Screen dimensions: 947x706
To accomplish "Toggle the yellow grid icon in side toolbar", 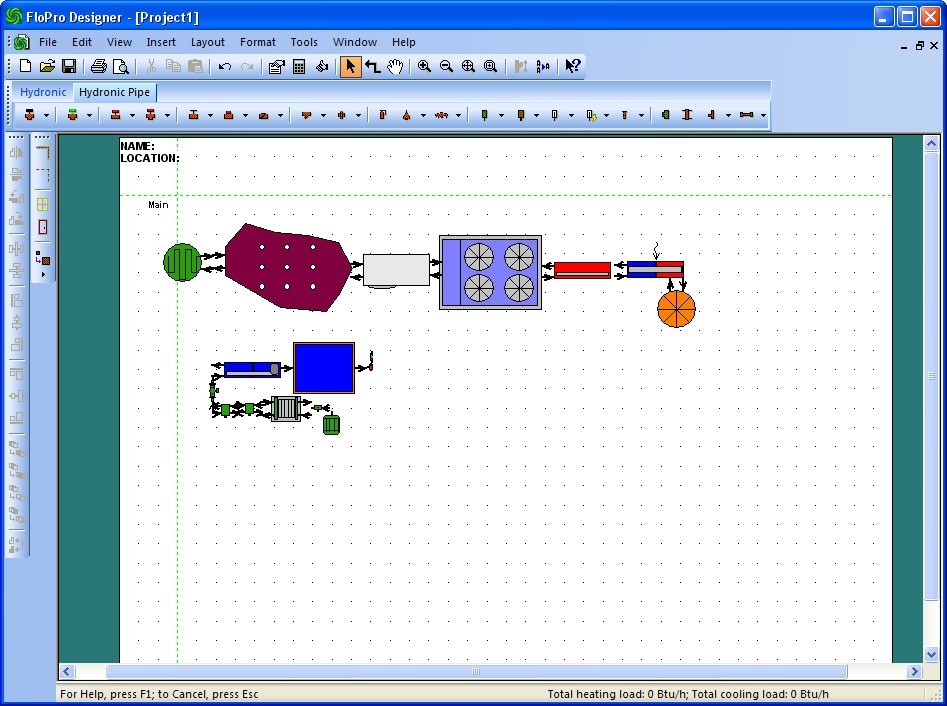I will (43, 204).
